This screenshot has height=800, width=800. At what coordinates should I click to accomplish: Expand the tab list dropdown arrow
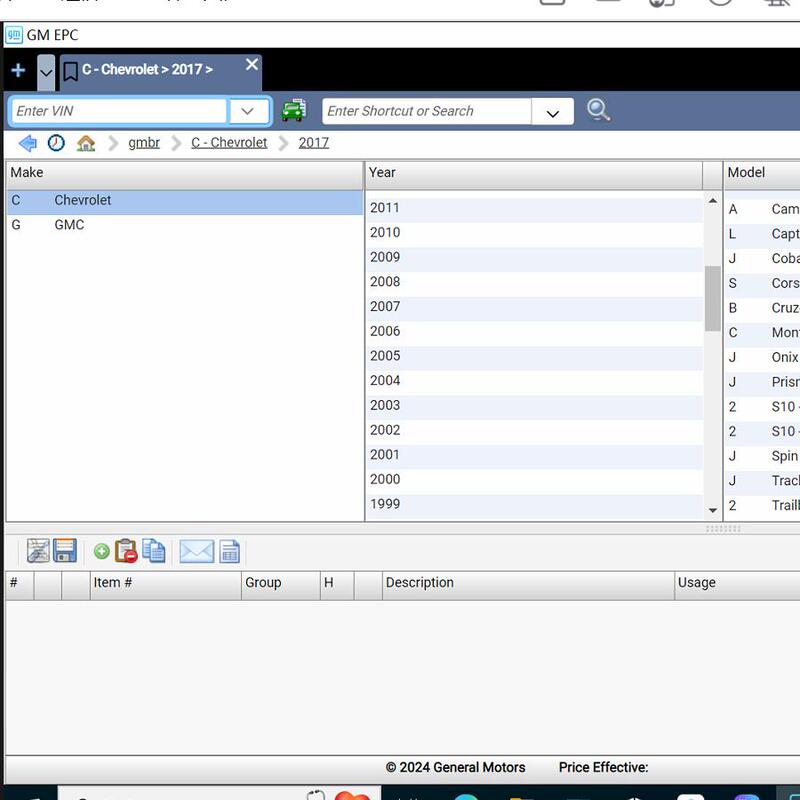click(46, 72)
